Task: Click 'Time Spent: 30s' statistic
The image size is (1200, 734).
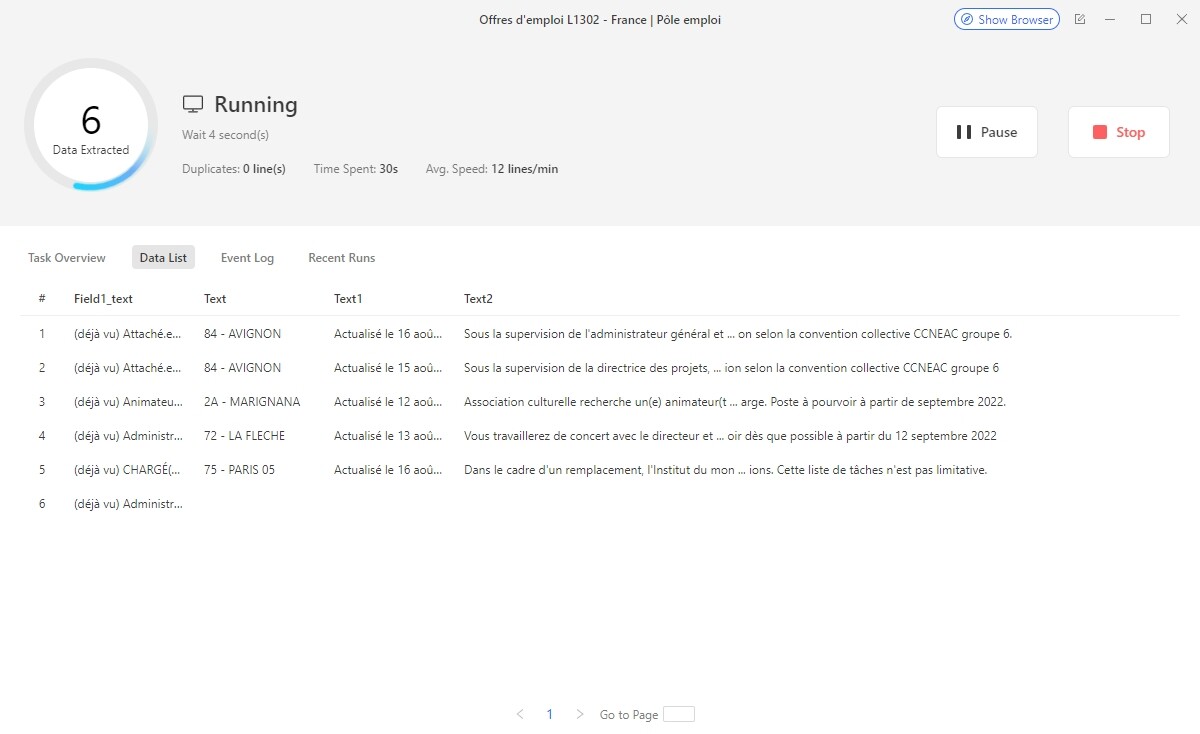Action: click(356, 169)
